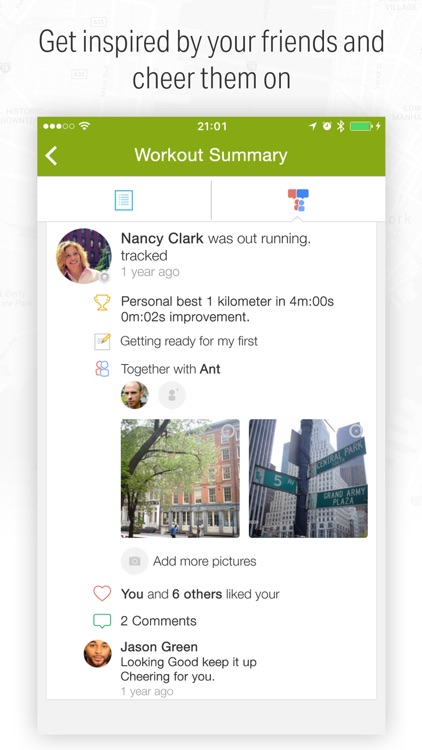Open Nancy Clark's profile name link
Image resolution: width=422 pixels, height=750 pixels.
click(x=162, y=238)
